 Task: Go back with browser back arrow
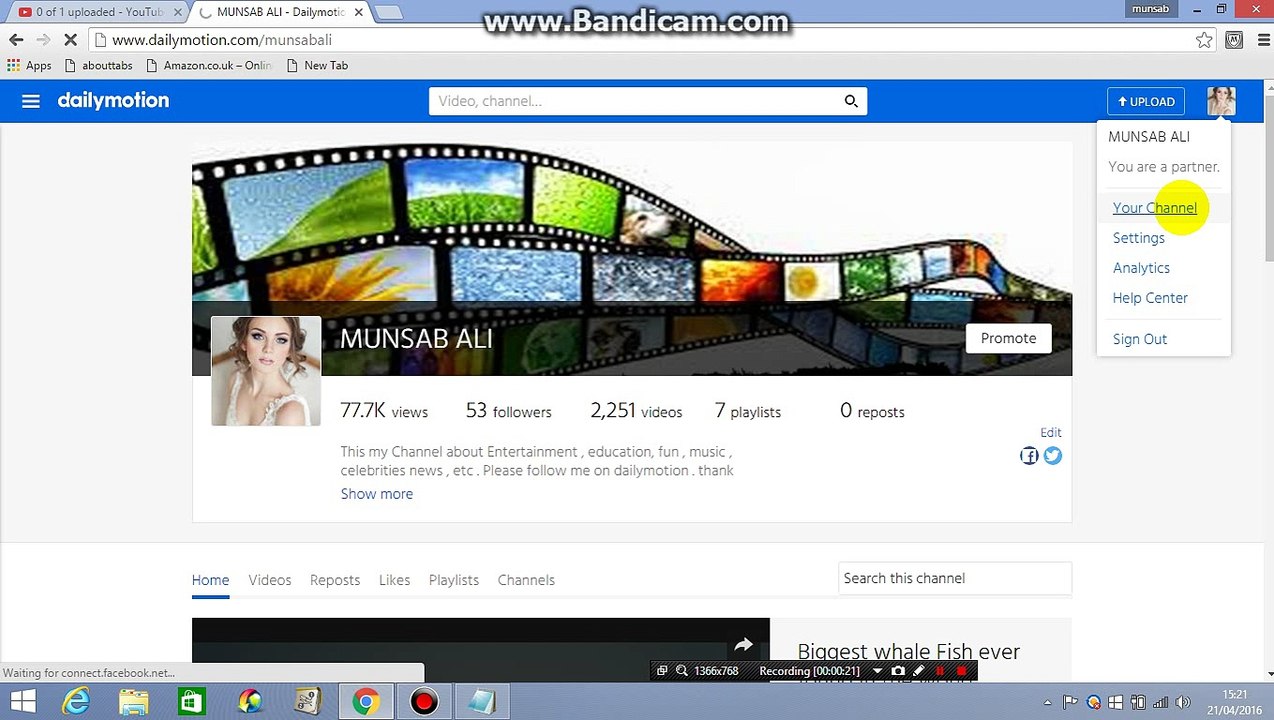click(16, 40)
